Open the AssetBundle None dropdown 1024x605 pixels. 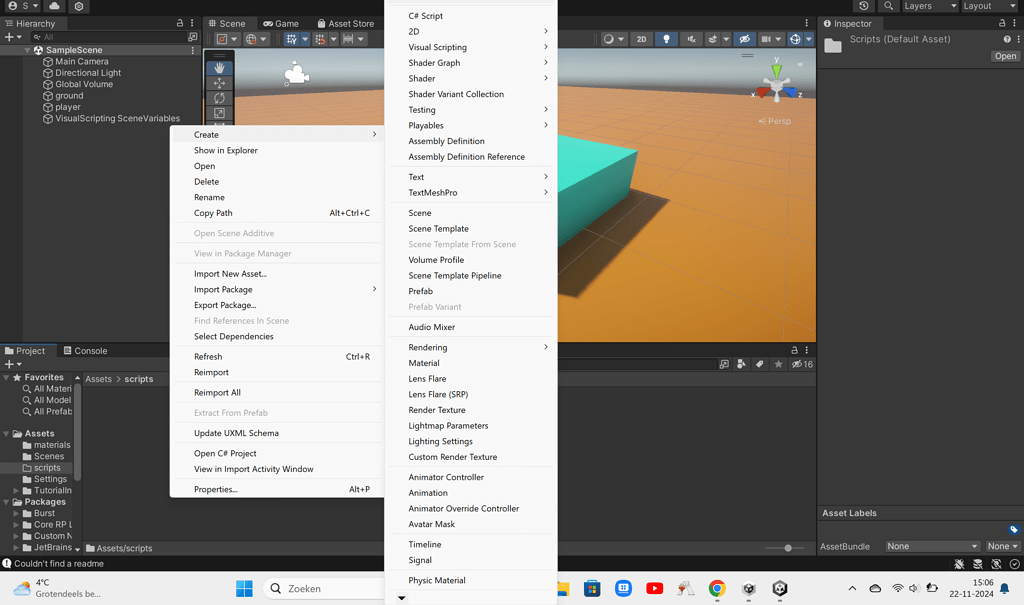point(931,546)
